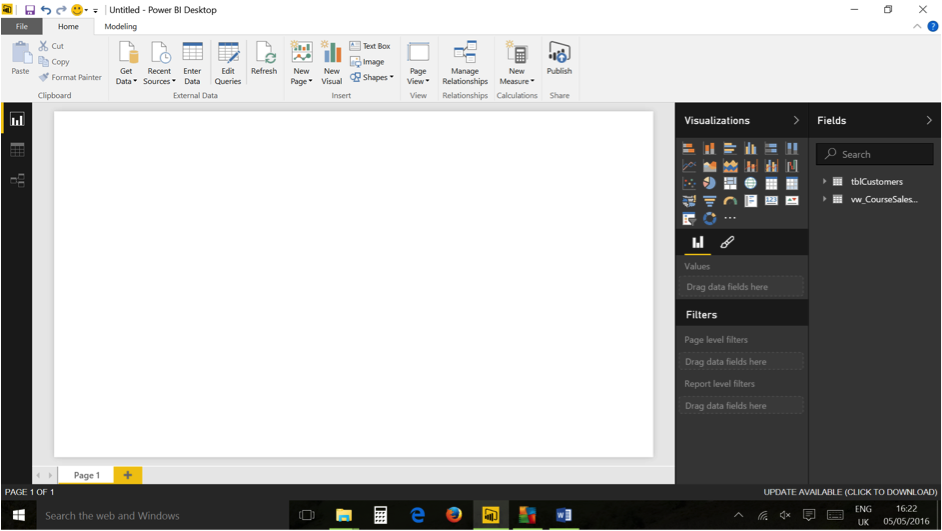Select the KPI visualization
This screenshot has width=942, height=531.
[792, 201]
